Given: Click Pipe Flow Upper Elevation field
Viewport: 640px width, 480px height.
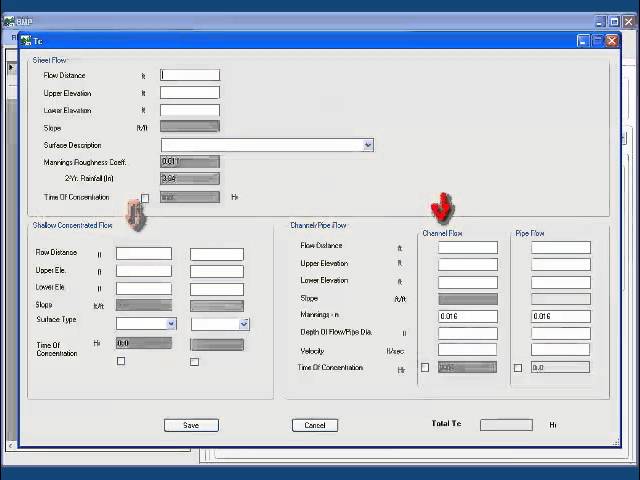Looking at the screenshot, I should [561, 264].
